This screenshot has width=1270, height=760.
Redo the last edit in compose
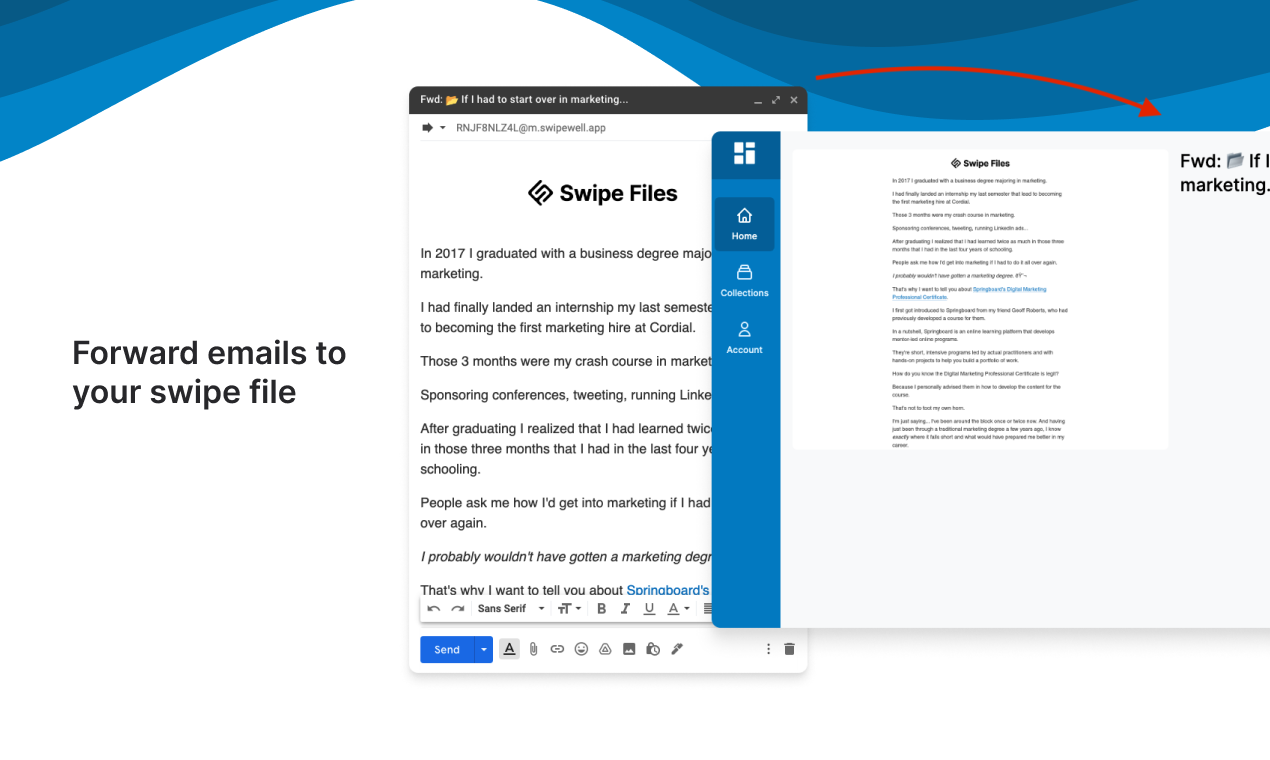click(x=457, y=608)
